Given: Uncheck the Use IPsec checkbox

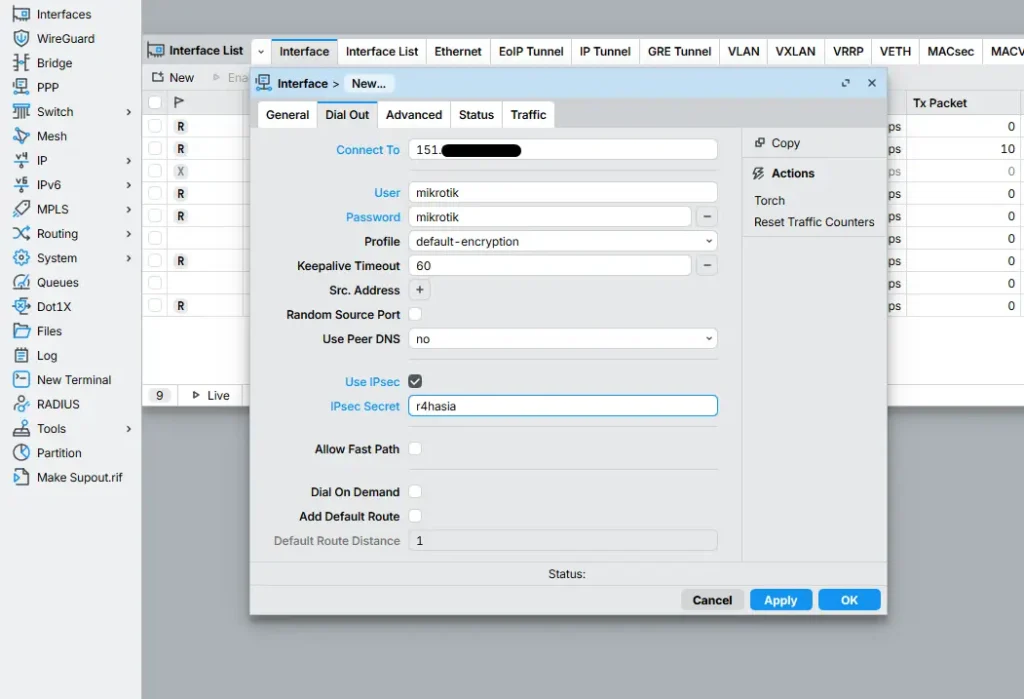Looking at the screenshot, I should click(x=414, y=381).
